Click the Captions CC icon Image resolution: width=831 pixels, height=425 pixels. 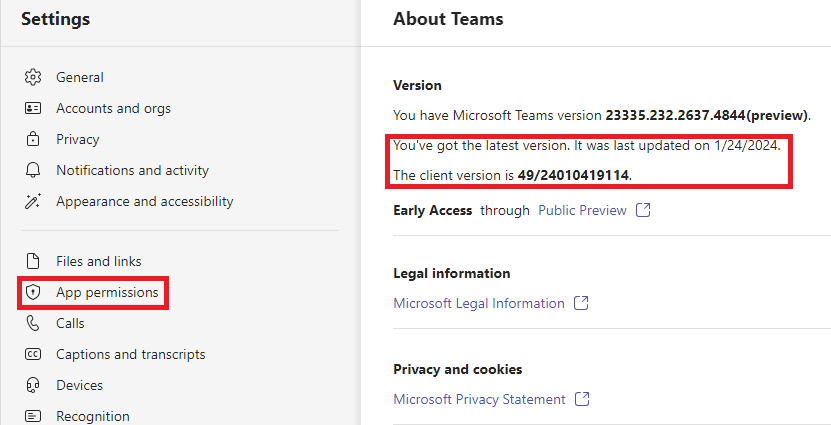coord(33,354)
